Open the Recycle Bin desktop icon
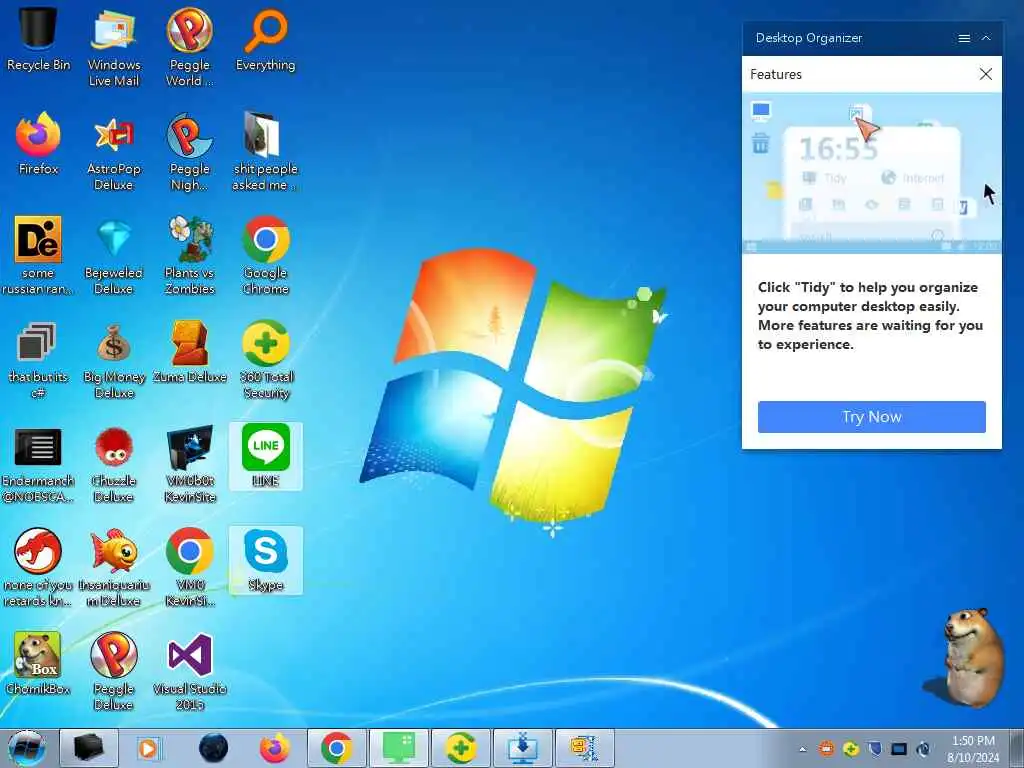Screen dimensions: 1024x768 38,38
